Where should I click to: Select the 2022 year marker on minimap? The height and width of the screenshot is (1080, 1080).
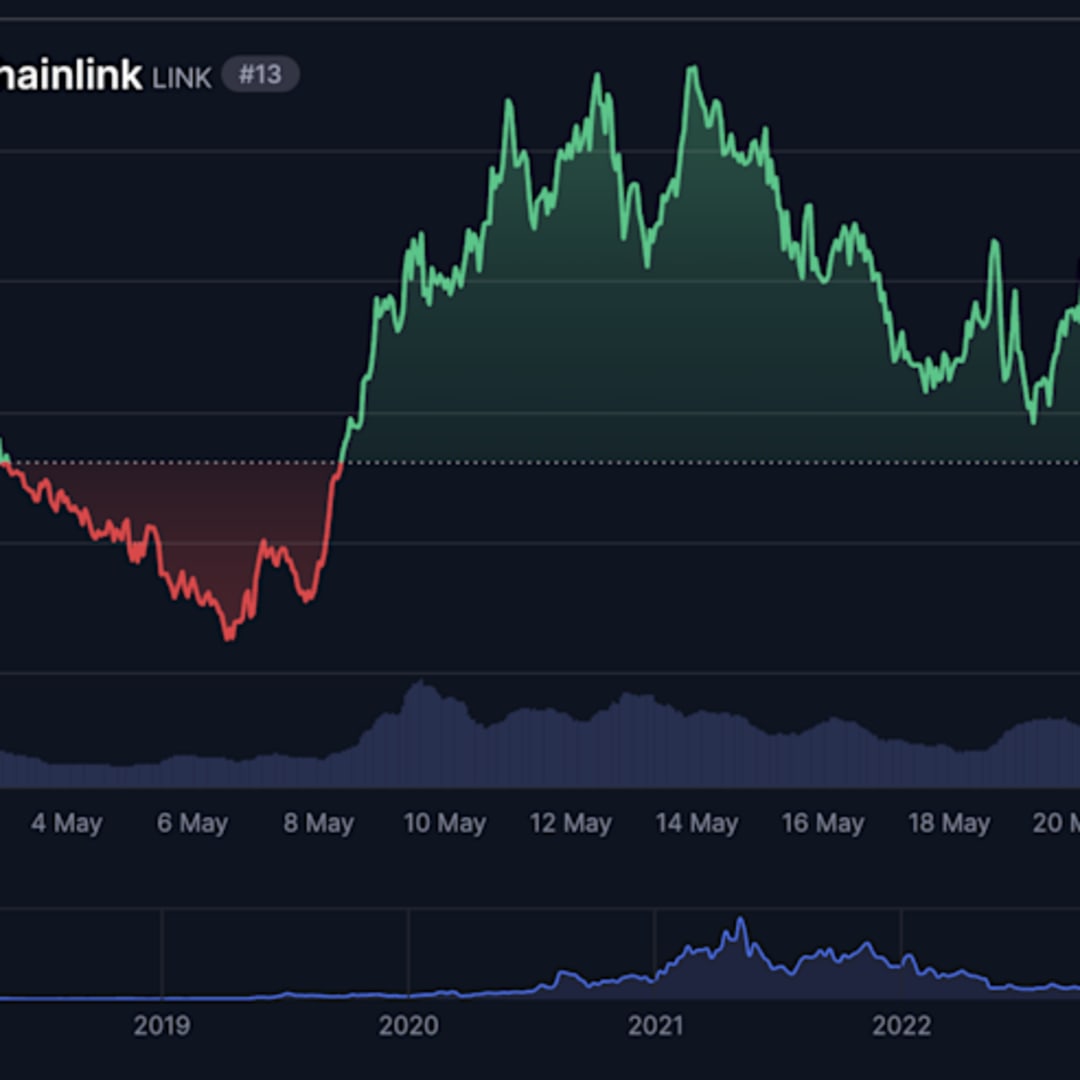pos(903,1025)
